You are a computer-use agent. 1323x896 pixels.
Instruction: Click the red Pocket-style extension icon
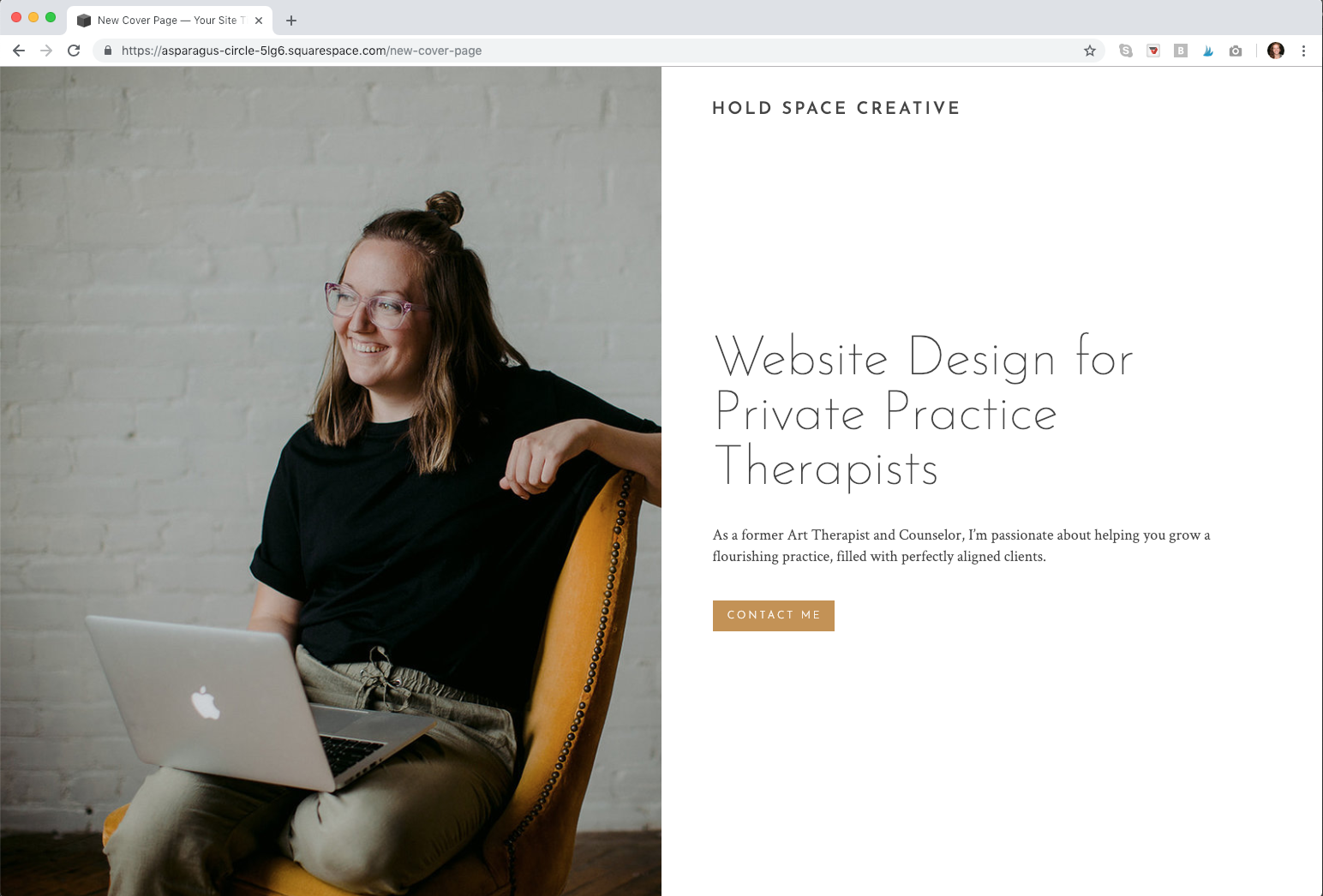[1153, 51]
